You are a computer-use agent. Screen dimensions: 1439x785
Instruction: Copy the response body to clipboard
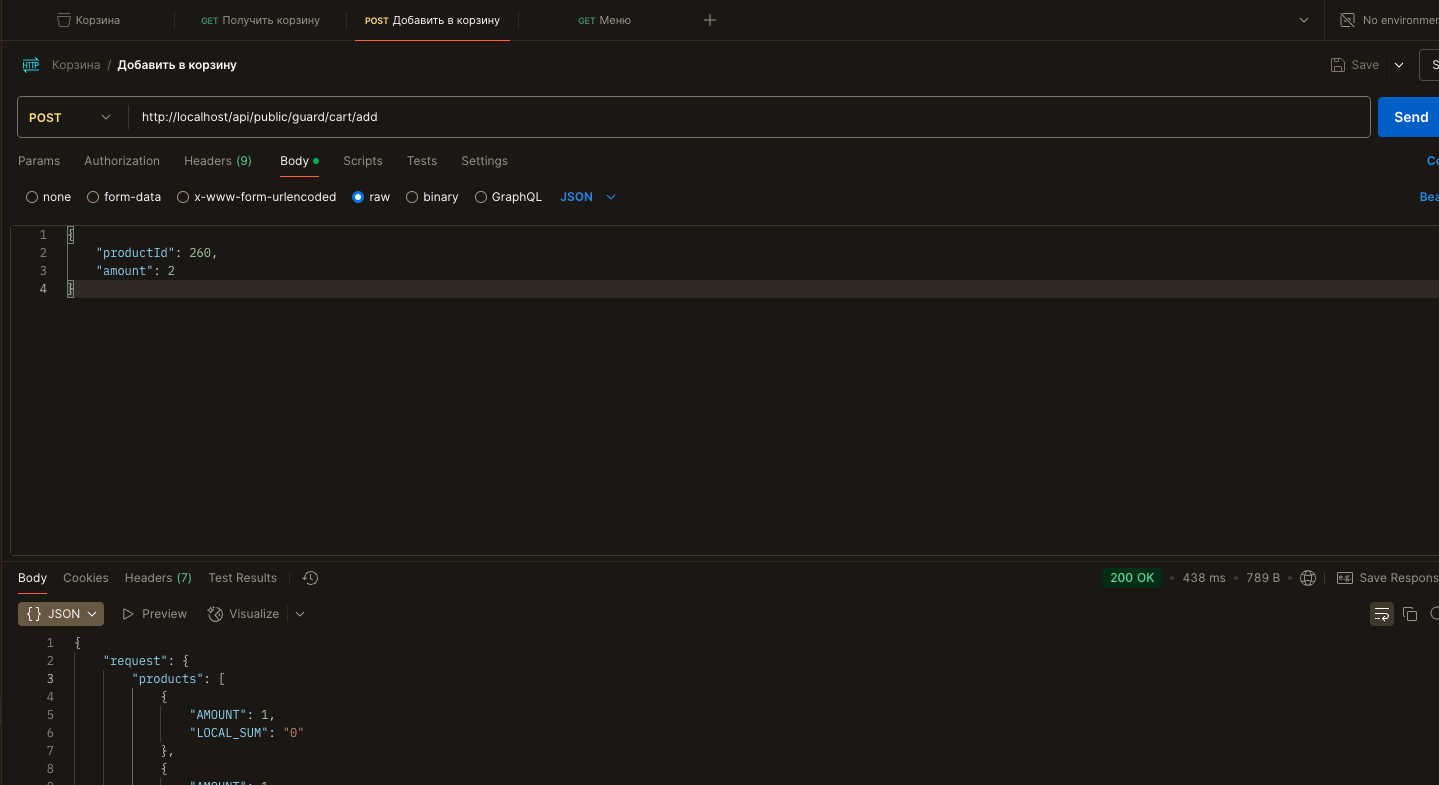pyautogui.click(x=1410, y=614)
